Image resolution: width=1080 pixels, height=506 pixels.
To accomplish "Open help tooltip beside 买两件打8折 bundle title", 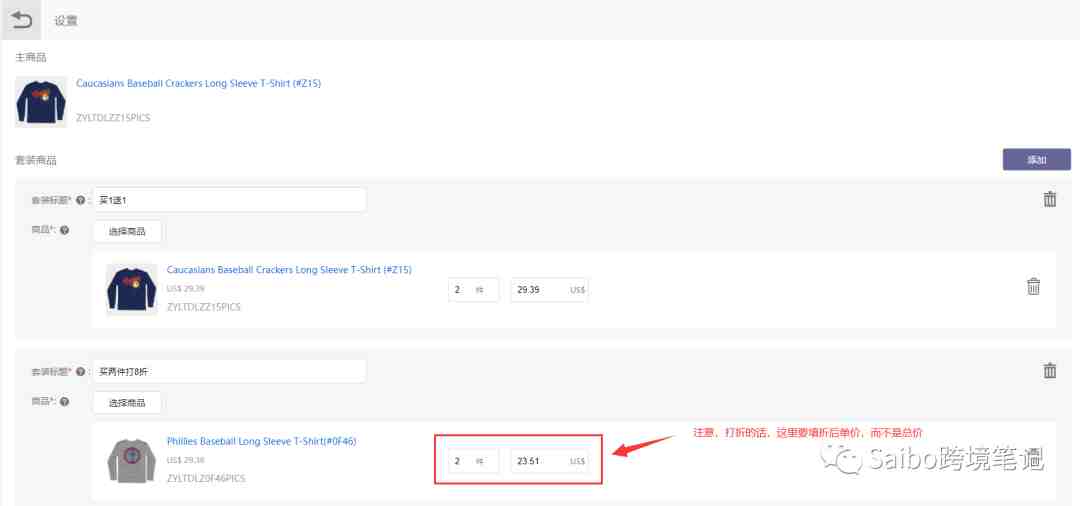I will pyautogui.click(x=81, y=372).
